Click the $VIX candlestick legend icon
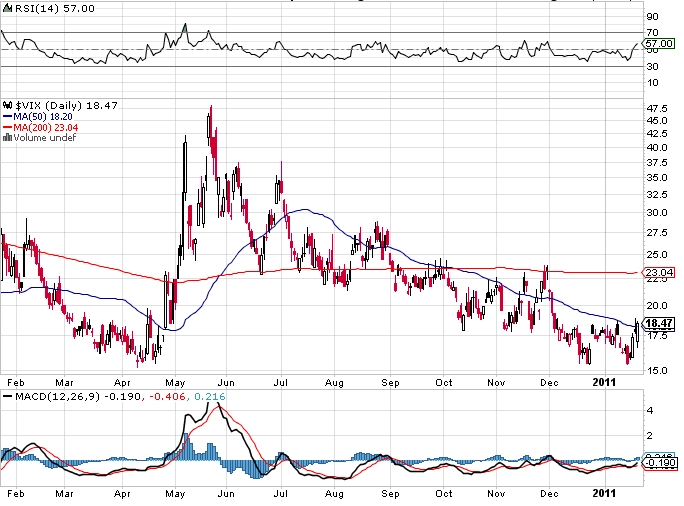 pyautogui.click(x=7, y=105)
